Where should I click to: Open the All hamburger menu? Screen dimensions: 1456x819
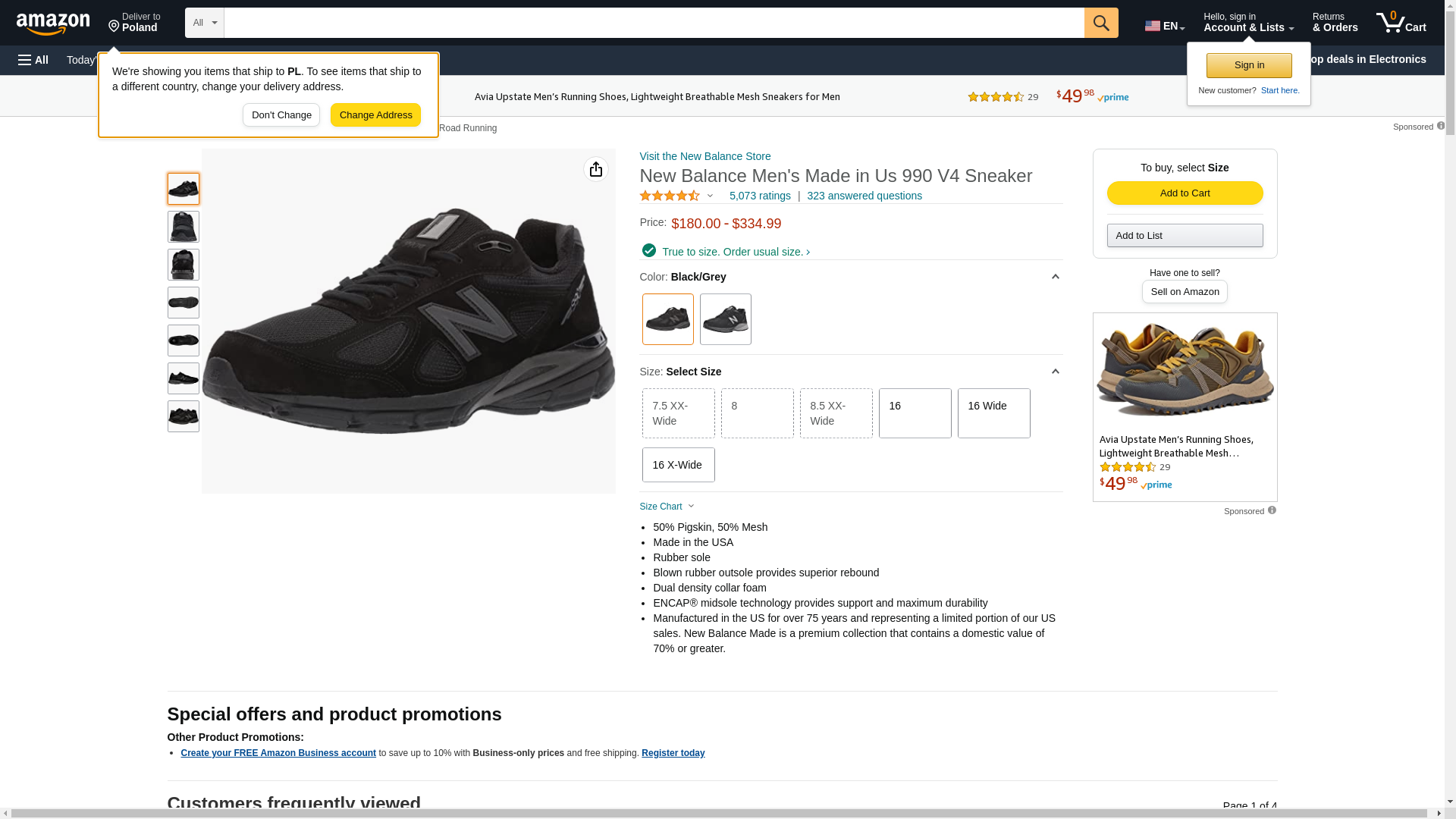click(33, 60)
